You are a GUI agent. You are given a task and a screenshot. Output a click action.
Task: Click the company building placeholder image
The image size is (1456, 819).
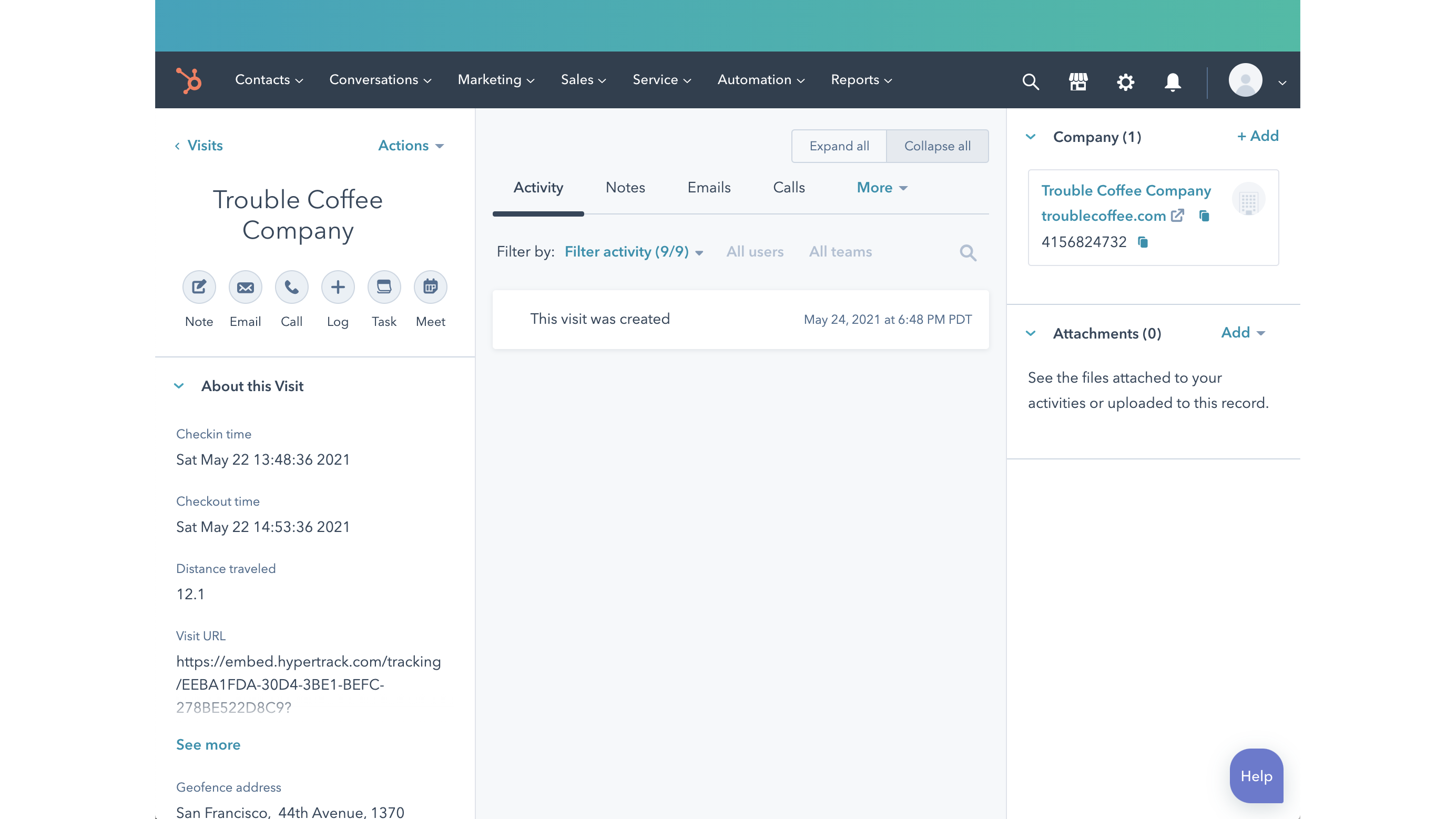tap(1249, 200)
